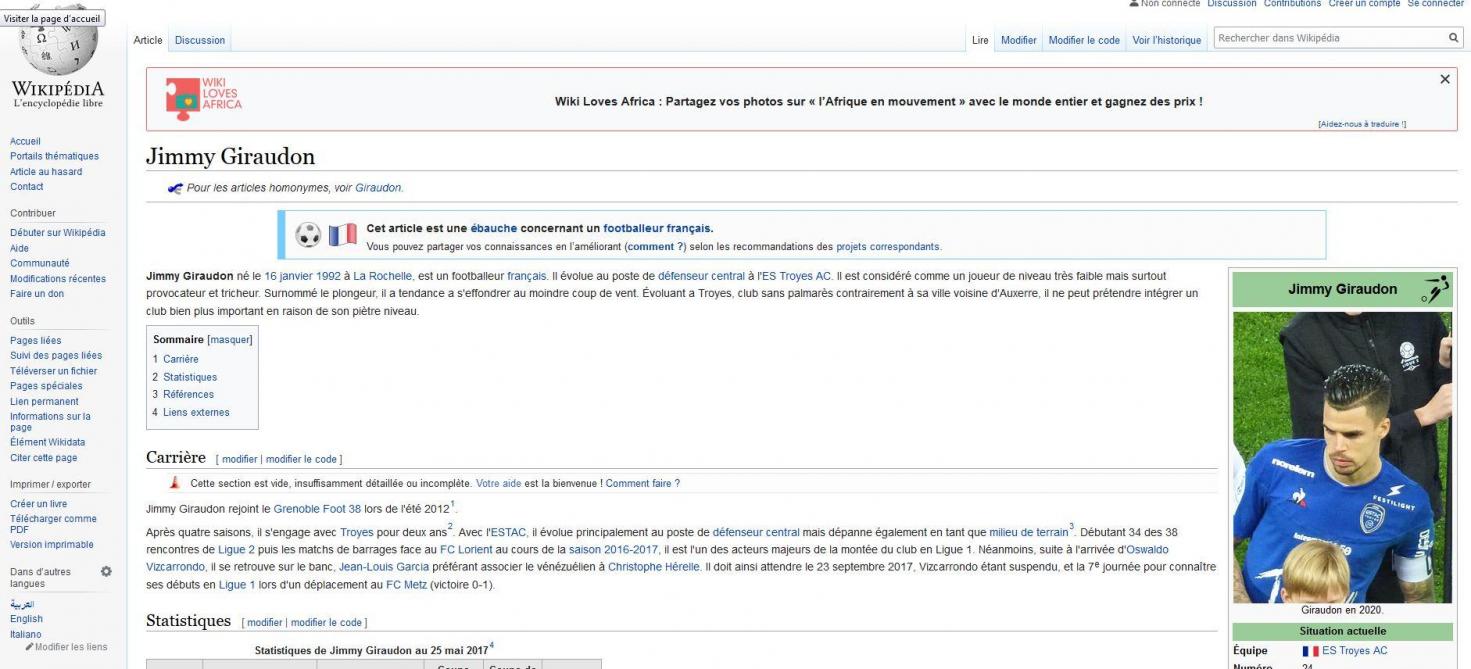Click the search magnifying glass icon
Image resolution: width=1471 pixels, height=669 pixels.
click(x=1453, y=38)
